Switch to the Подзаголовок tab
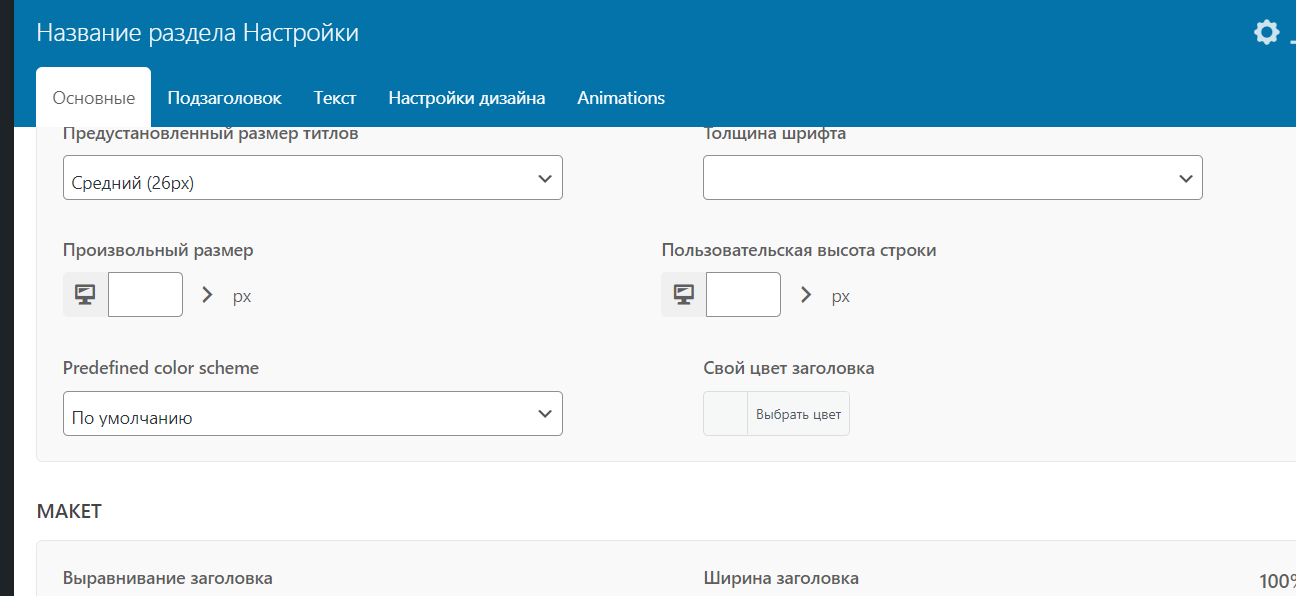This screenshot has width=1296, height=596. click(x=224, y=98)
